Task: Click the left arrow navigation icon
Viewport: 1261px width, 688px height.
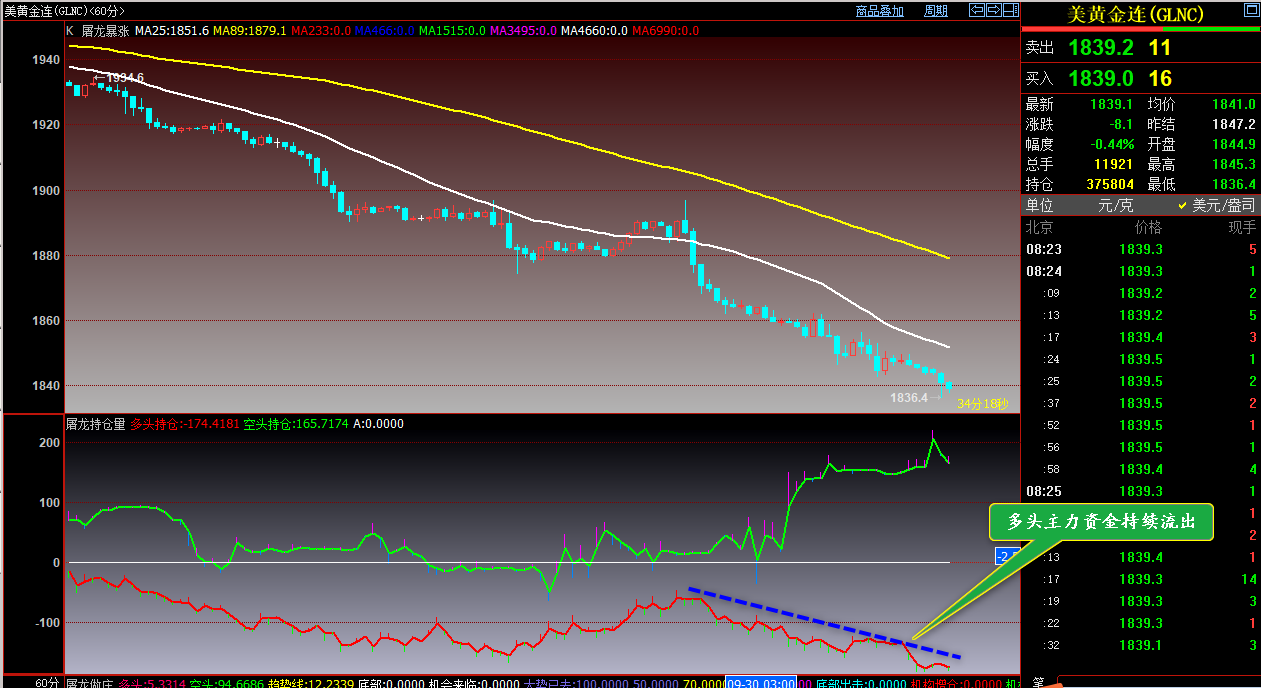Action: 976,10
